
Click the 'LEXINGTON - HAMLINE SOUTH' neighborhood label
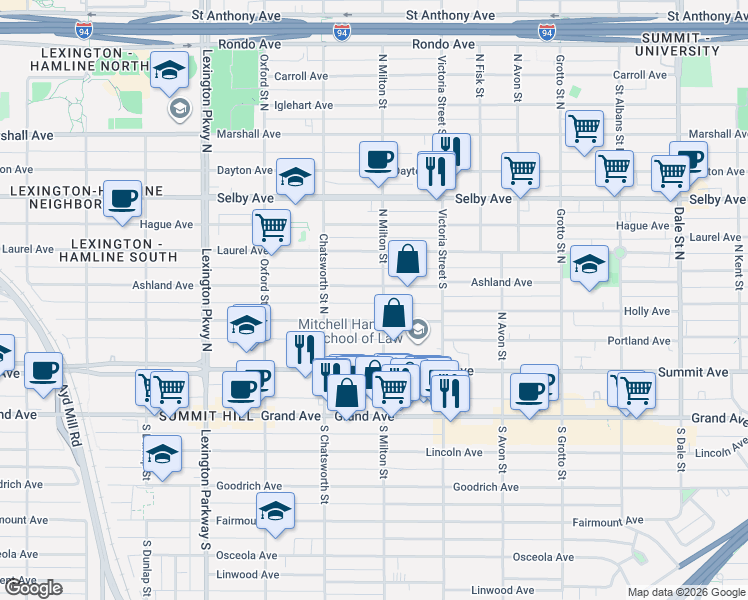coord(118,250)
